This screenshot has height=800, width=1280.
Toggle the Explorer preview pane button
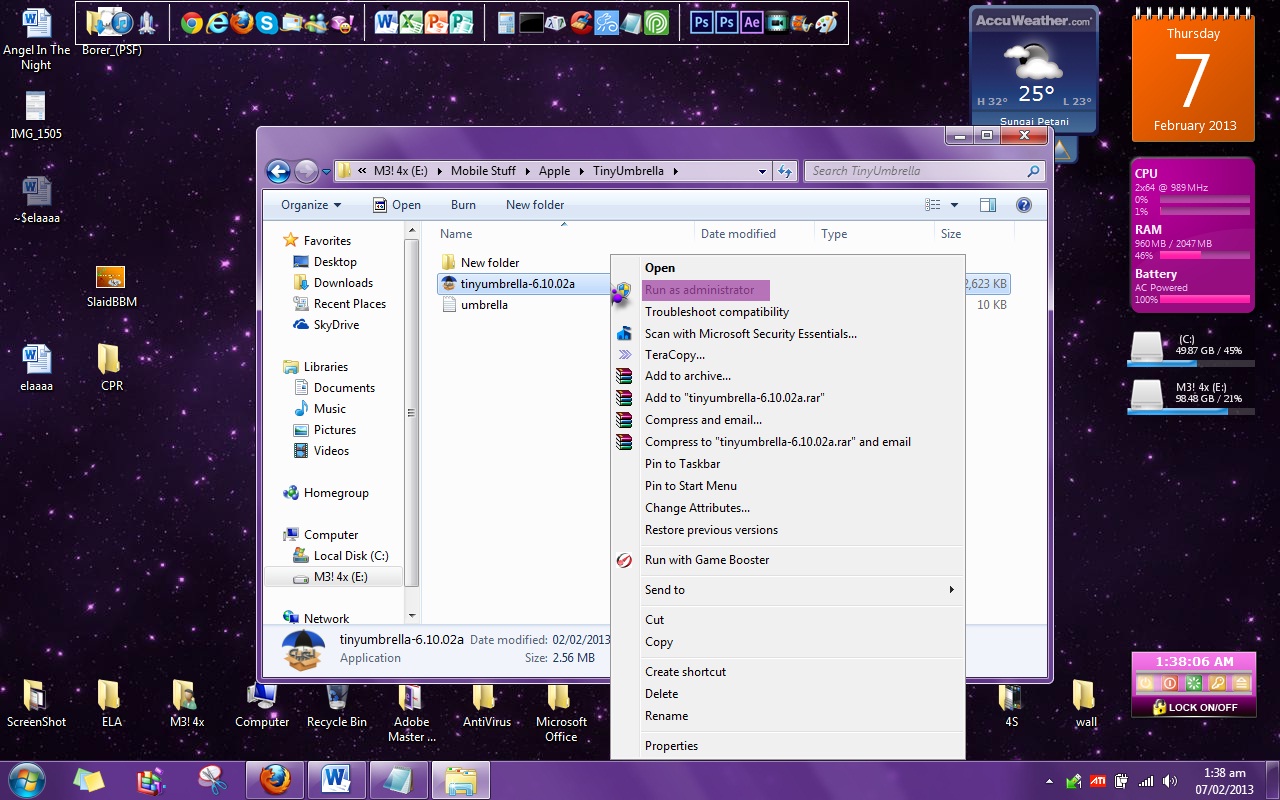987,205
